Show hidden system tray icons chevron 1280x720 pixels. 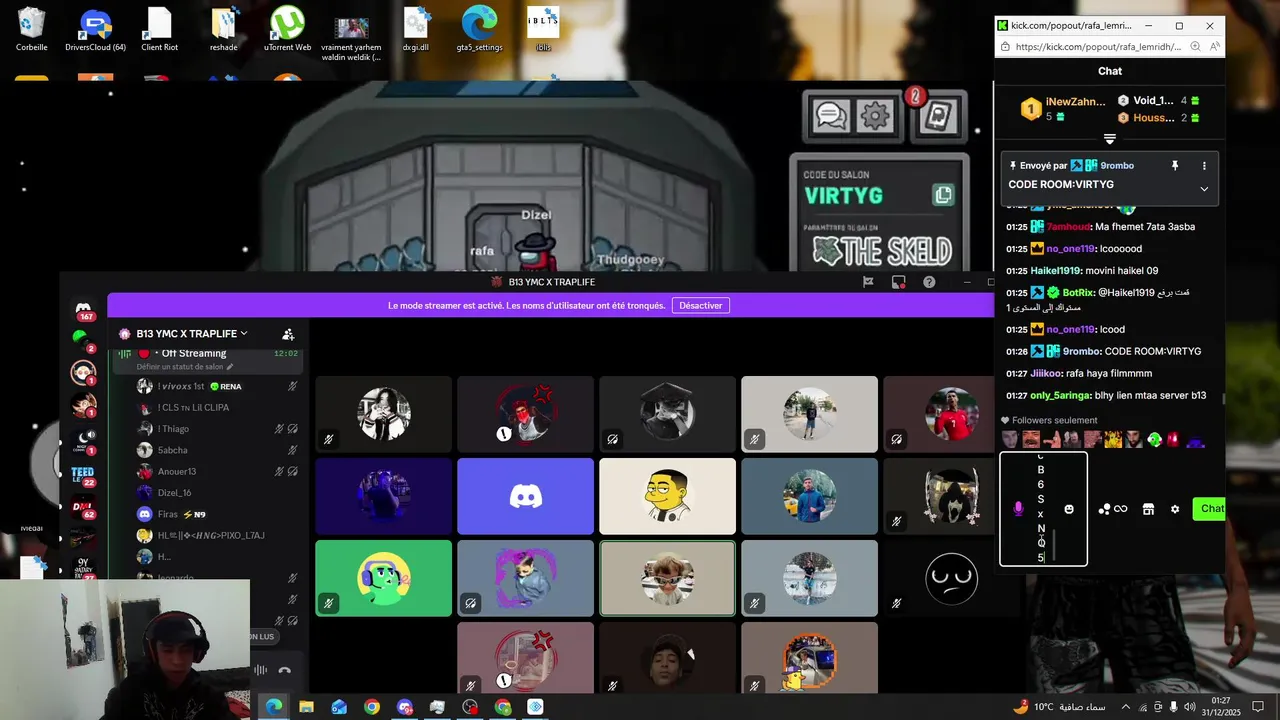pyautogui.click(x=1125, y=707)
